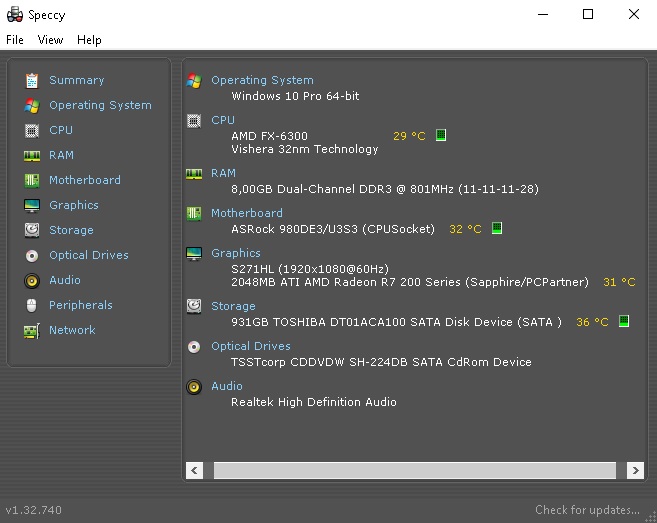Select Storage section in the sidebar
The image size is (657, 523).
[72, 230]
